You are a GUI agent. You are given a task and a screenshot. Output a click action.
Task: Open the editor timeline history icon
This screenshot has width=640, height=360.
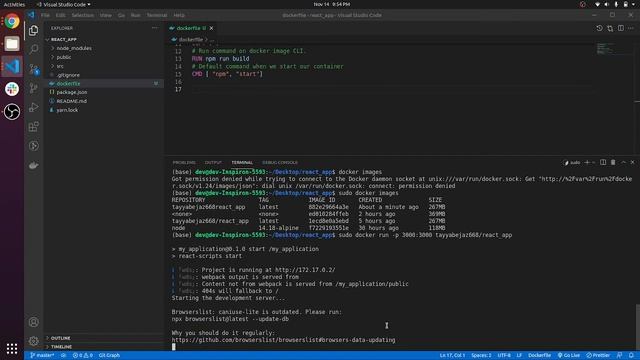pos(599,28)
